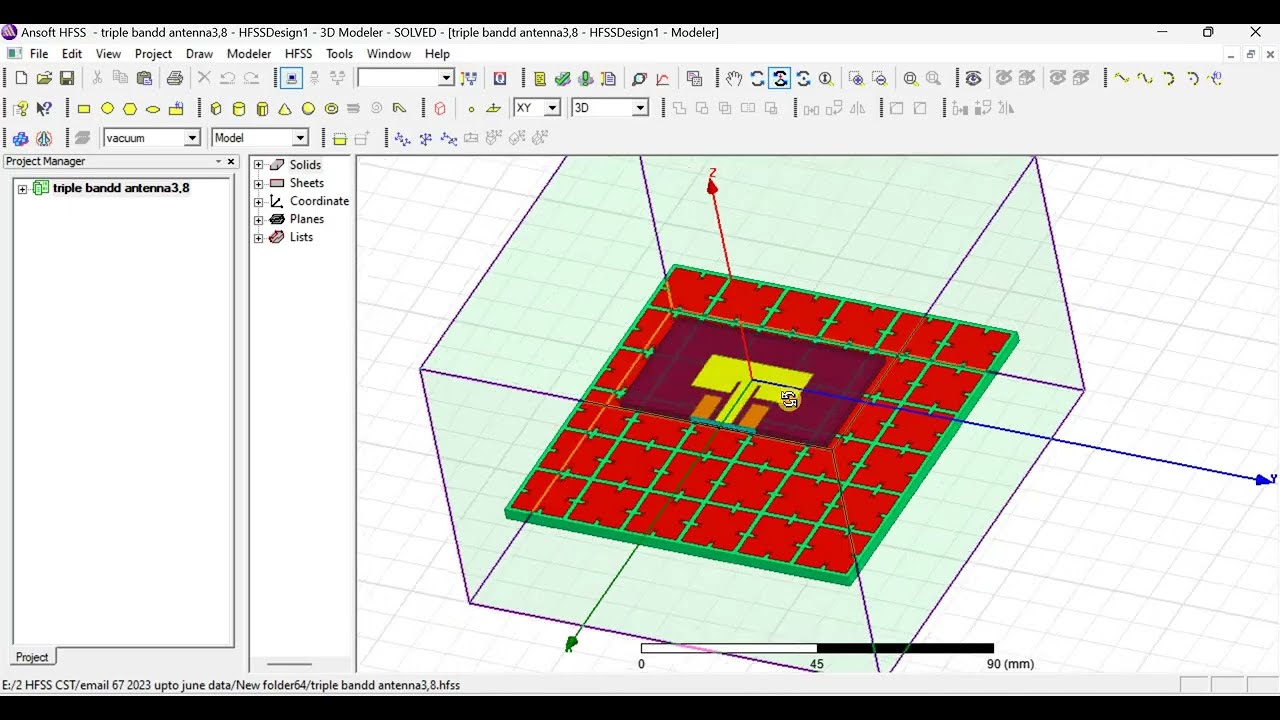Click the Zoom out icon

879,78
